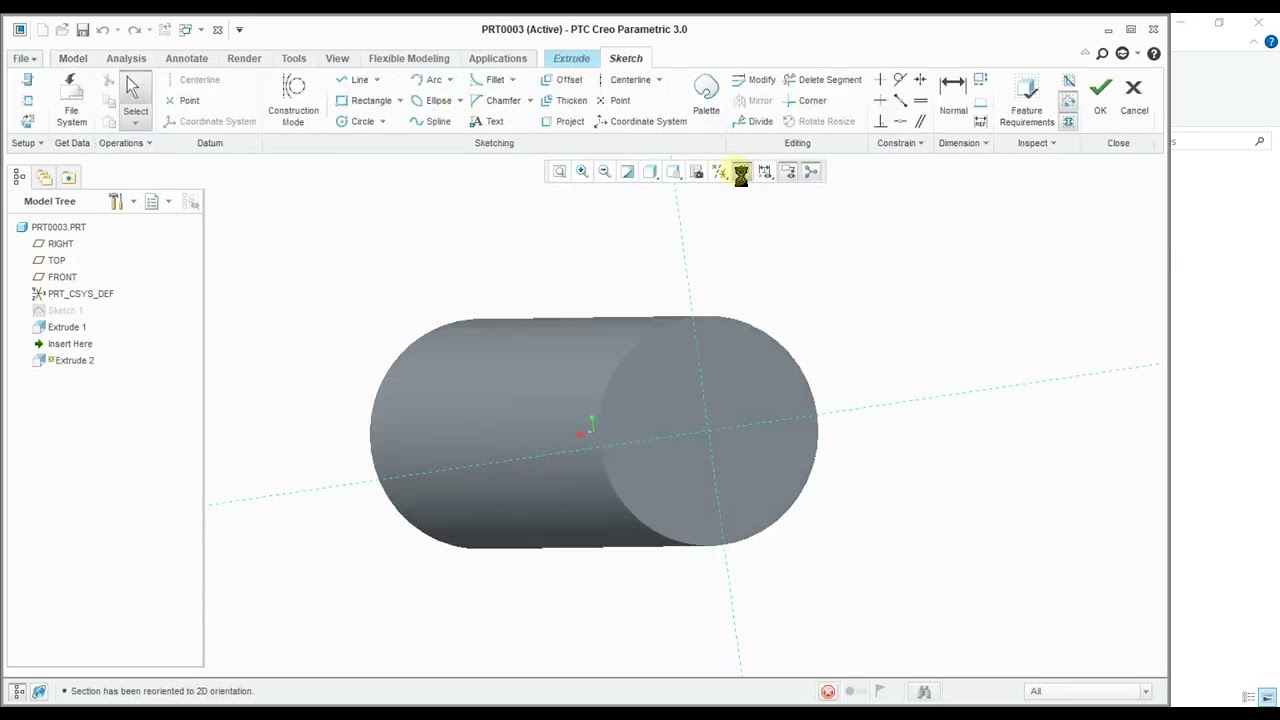Toggle sketcher dimensions display in graphics toolbar
Image resolution: width=1280 pixels, height=720 pixels.
click(x=765, y=172)
